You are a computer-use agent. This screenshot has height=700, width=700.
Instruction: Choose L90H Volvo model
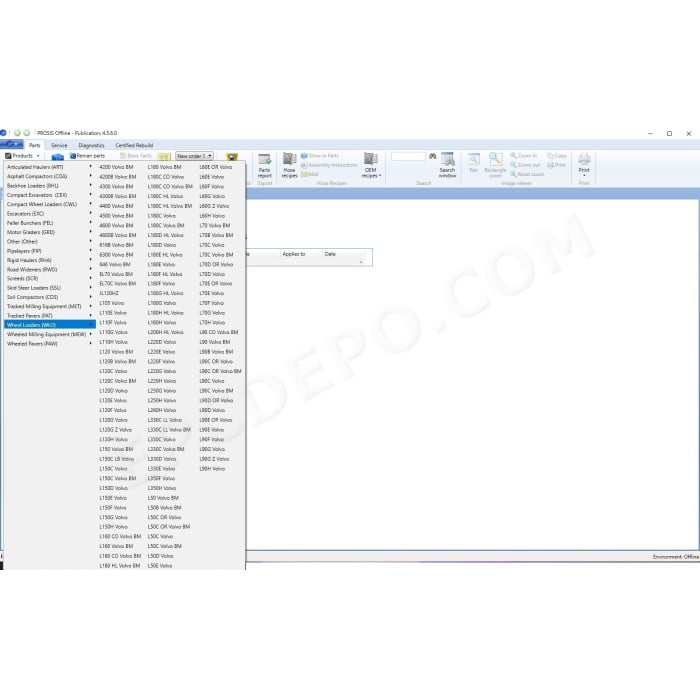tap(212, 469)
